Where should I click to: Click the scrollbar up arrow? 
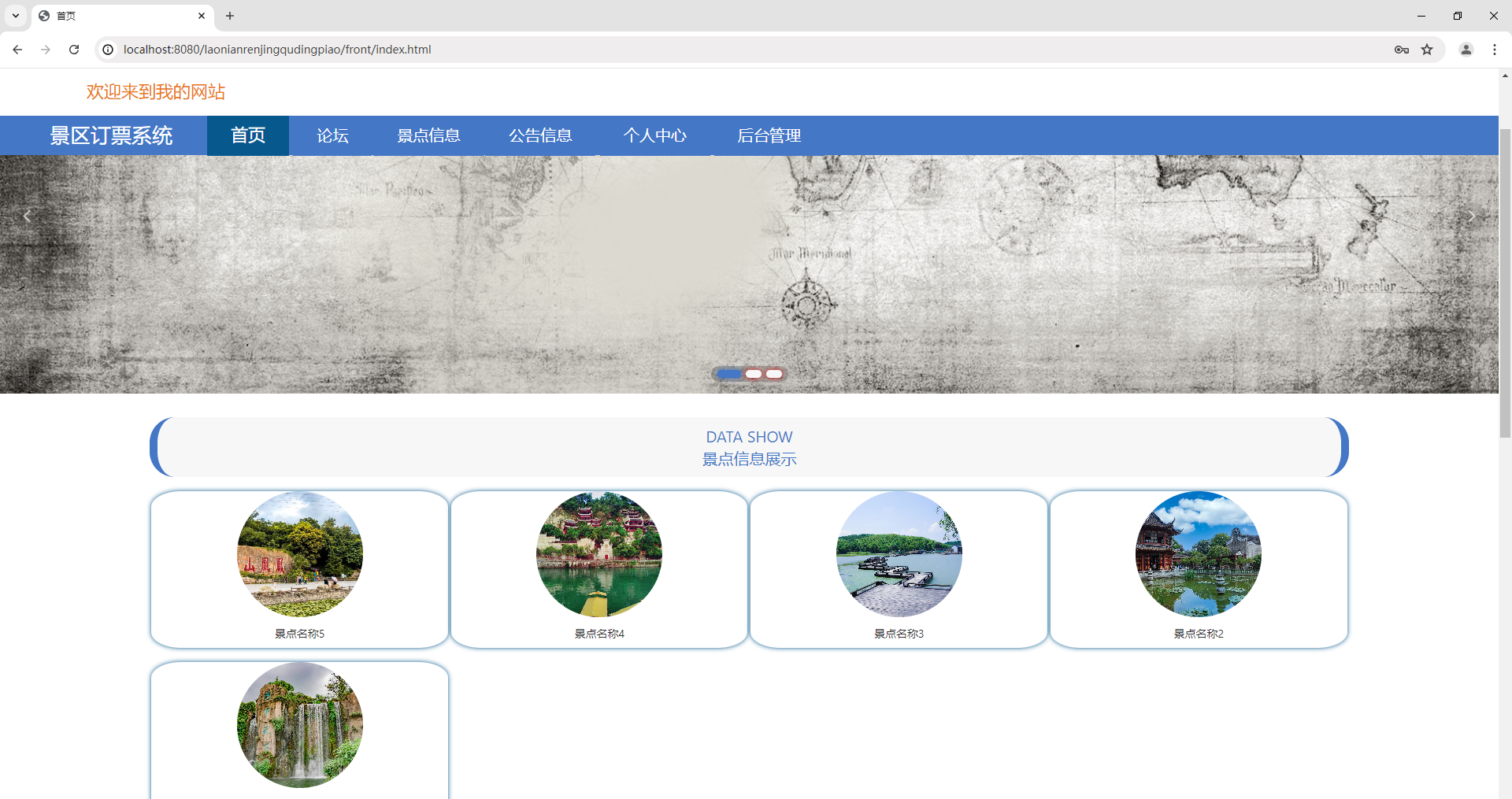click(x=1505, y=76)
